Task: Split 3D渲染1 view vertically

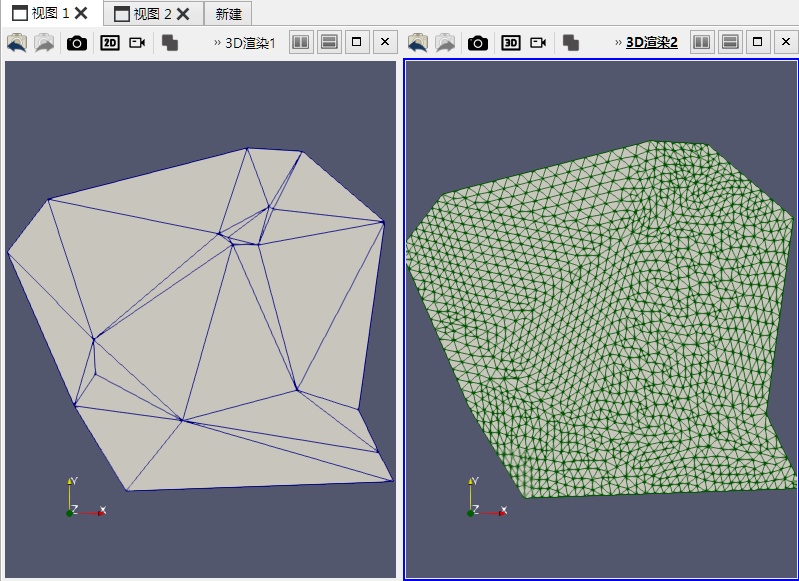Action: click(330, 42)
